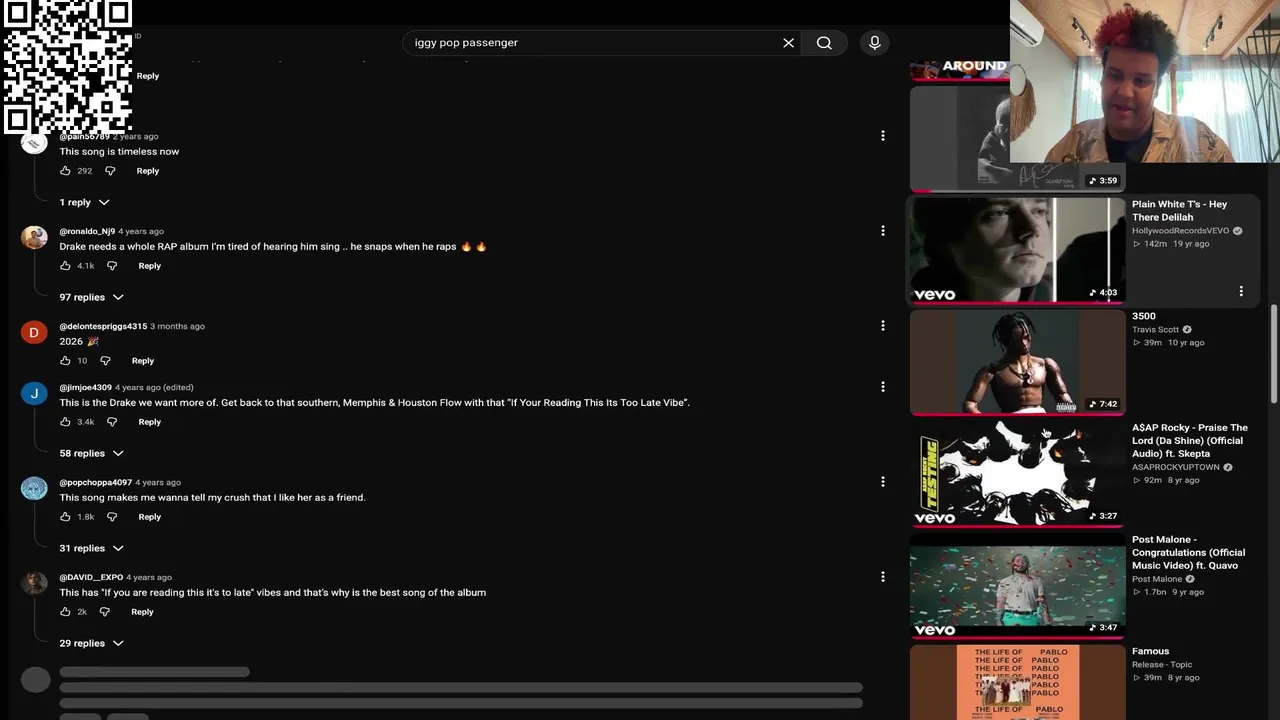Dislike the 'This song is timeless now' comment
Image resolution: width=1280 pixels, height=720 pixels.
[110, 171]
